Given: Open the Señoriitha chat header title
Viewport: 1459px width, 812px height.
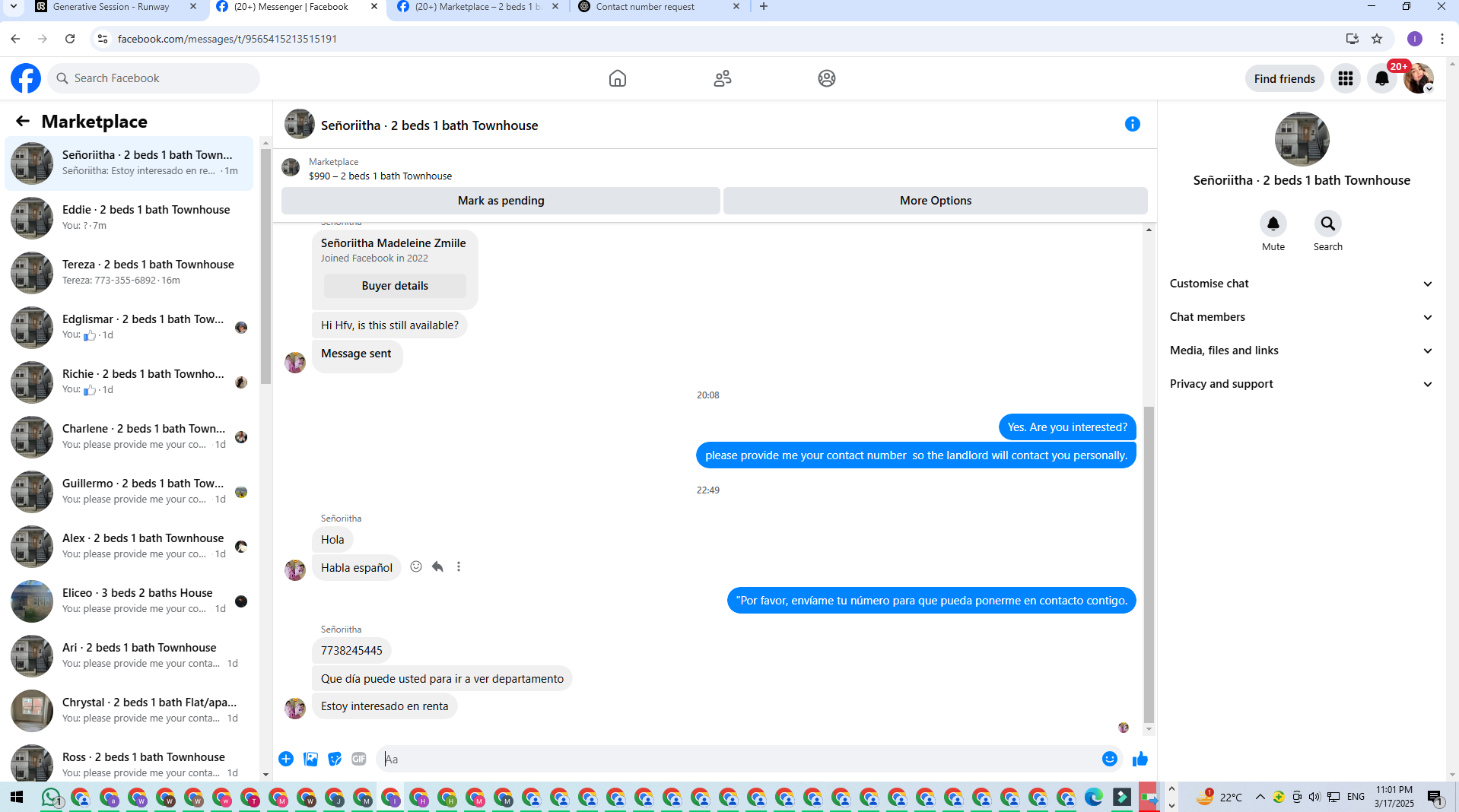Looking at the screenshot, I should (x=430, y=125).
